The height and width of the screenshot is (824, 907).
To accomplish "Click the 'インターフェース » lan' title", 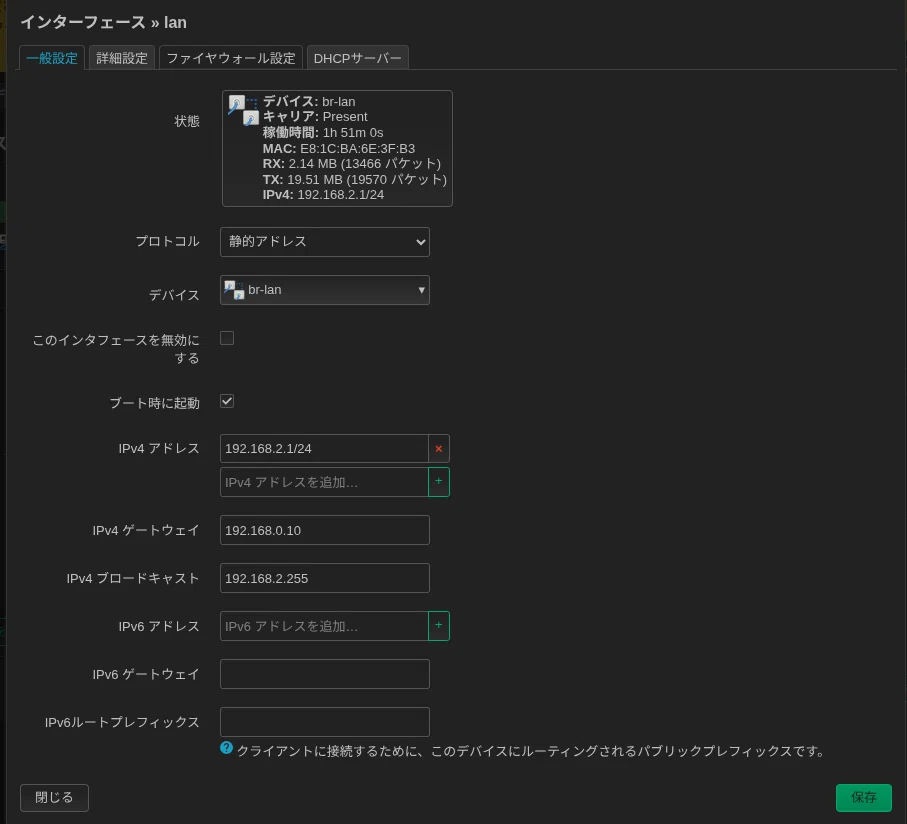I will (104, 23).
